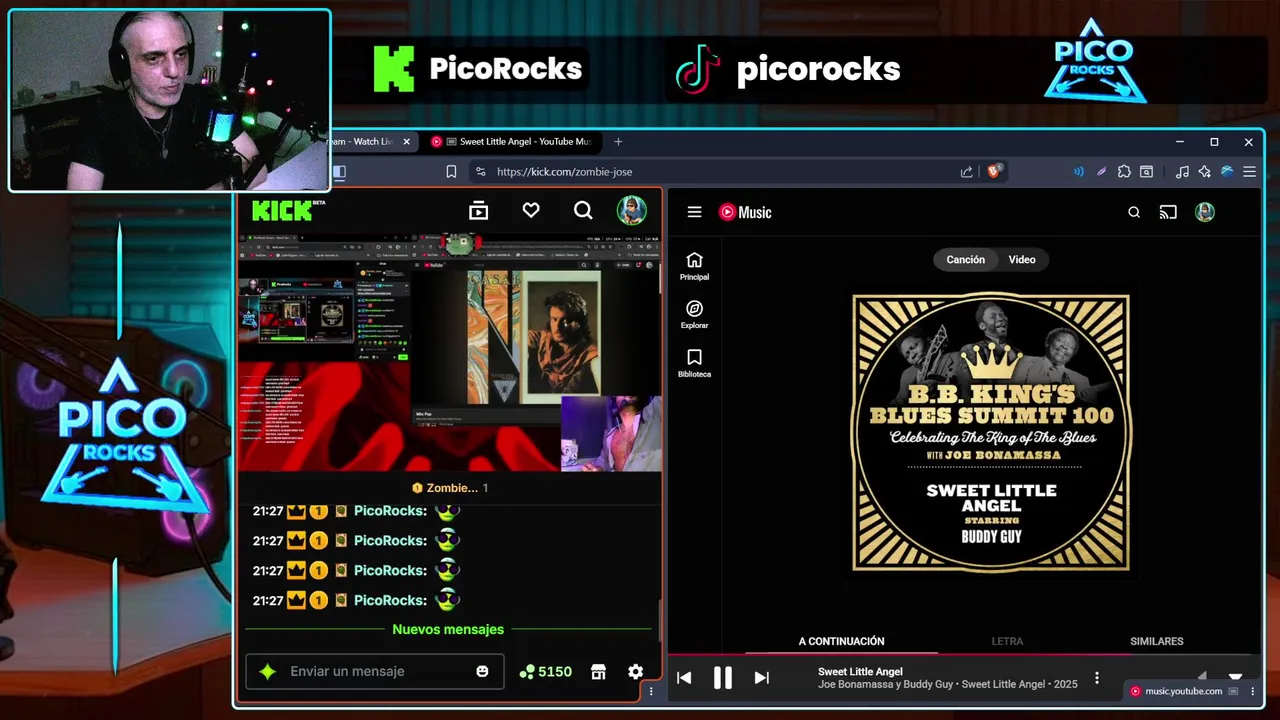This screenshot has width=1280, height=720.
Task: Switch to Canción mode
Action: click(x=966, y=259)
